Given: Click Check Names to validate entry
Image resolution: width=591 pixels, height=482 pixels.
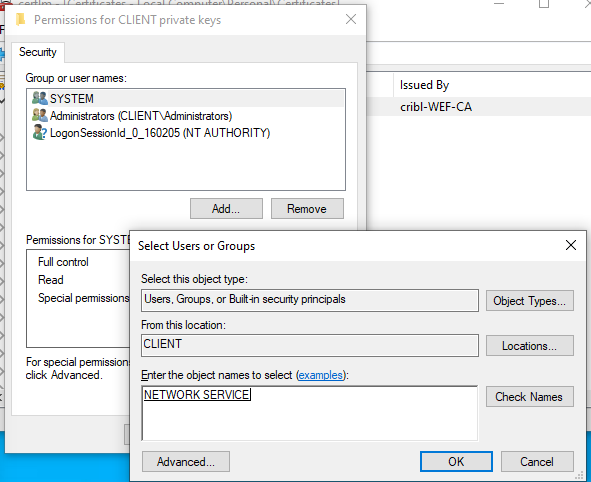Looking at the screenshot, I should pyautogui.click(x=530, y=396).
